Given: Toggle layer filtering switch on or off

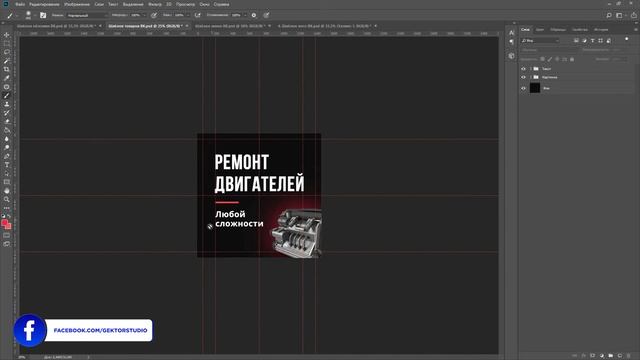Looking at the screenshot, I should coord(627,40).
